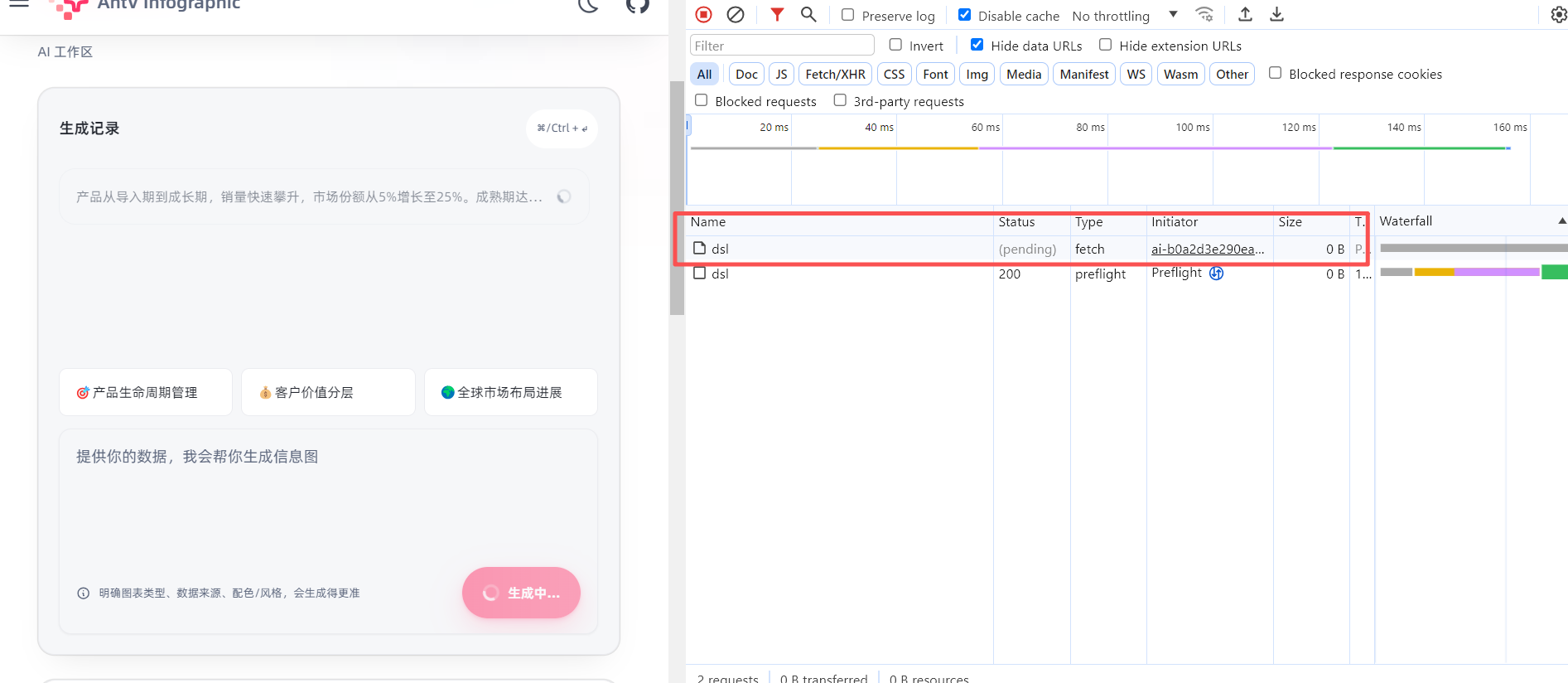Uncheck Hide data URLs
Image resolution: width=1568 pixels, height=683 pixels.
pos(977,45)
